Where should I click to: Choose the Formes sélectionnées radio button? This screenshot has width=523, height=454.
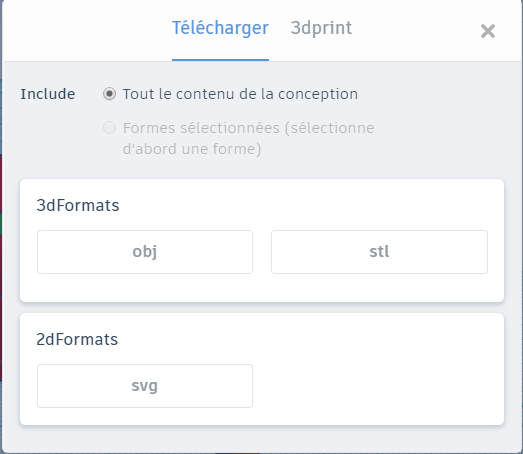(109, 128)
